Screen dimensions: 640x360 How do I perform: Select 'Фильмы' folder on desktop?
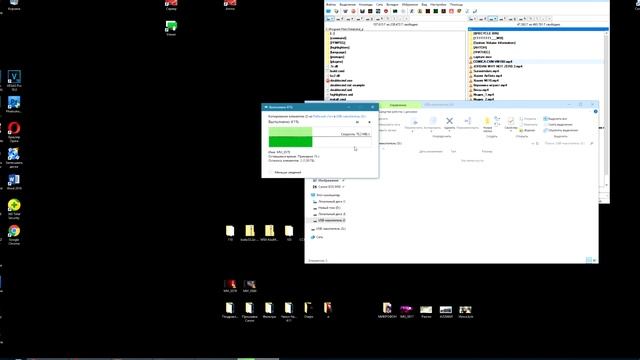click(269, 310)
